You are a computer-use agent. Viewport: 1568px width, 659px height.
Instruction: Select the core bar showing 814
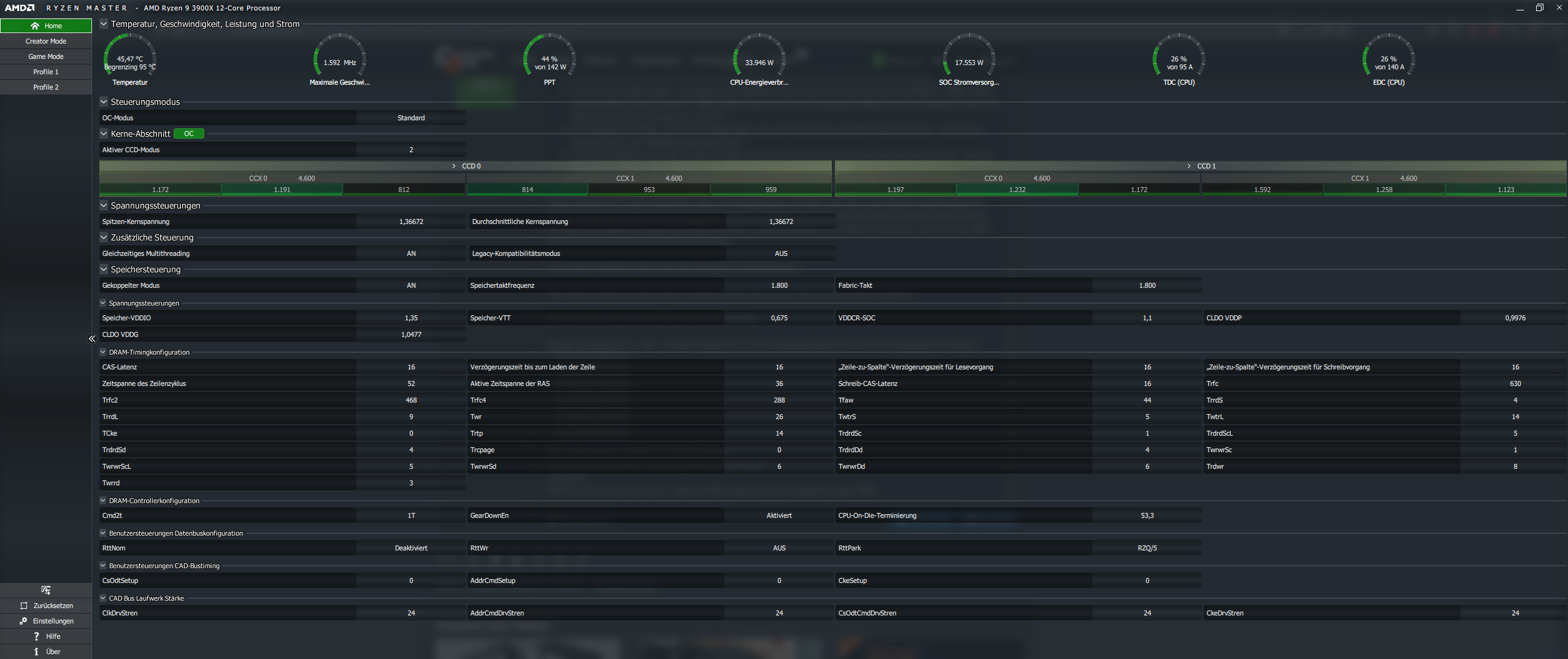pyautogui.click(x=528, y=190)
